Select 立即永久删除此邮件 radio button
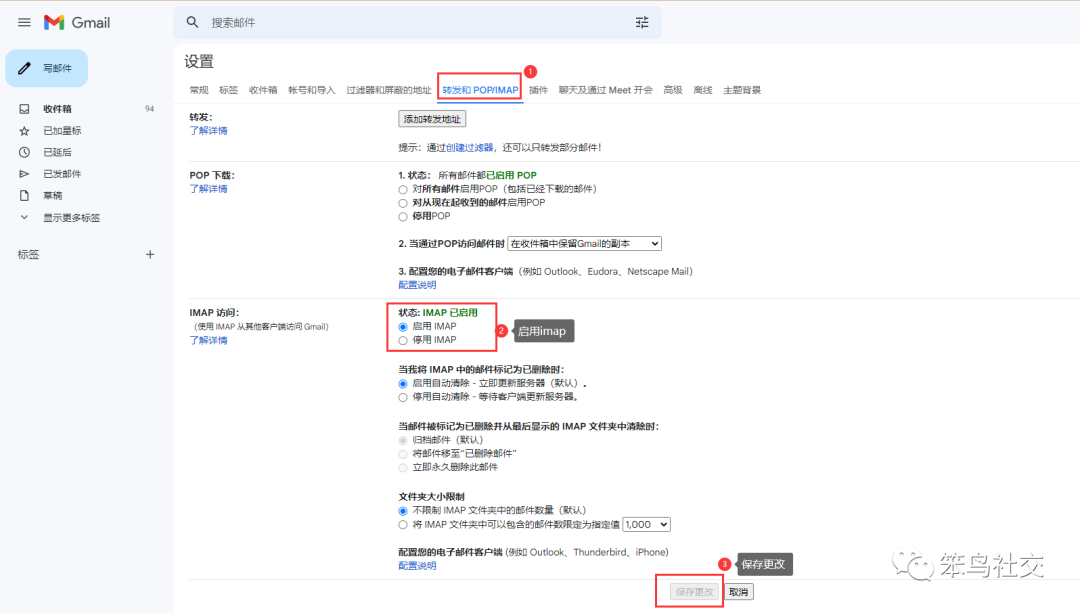Screen dimensions: 1080x613 click(x=403, y=468)
